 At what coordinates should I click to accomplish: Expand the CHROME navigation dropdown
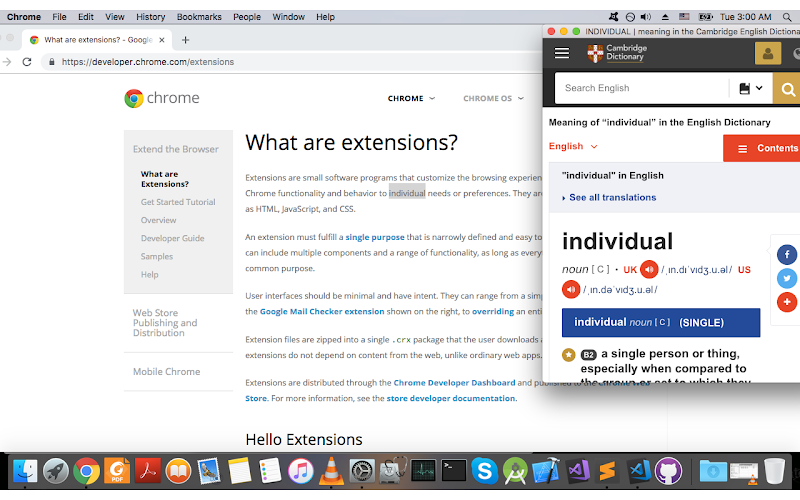click(x=411, y=98)
